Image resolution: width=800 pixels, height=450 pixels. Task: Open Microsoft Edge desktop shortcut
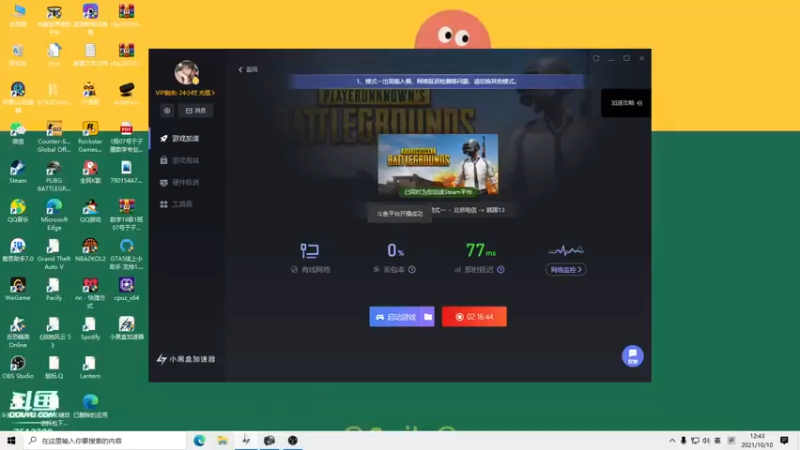[x=54, y=215]
